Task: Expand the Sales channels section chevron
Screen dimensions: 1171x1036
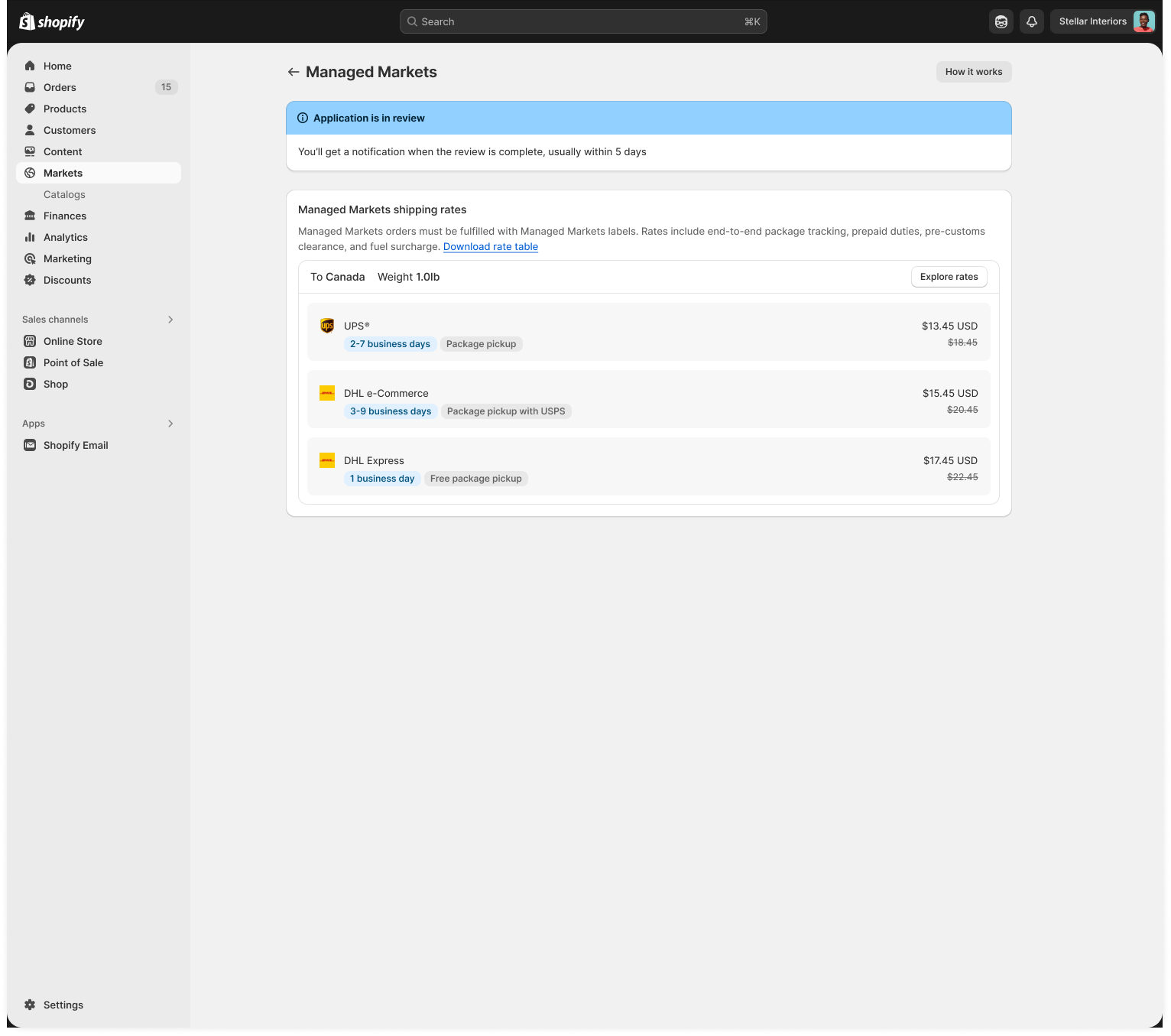Action: (x=170, y=320)
